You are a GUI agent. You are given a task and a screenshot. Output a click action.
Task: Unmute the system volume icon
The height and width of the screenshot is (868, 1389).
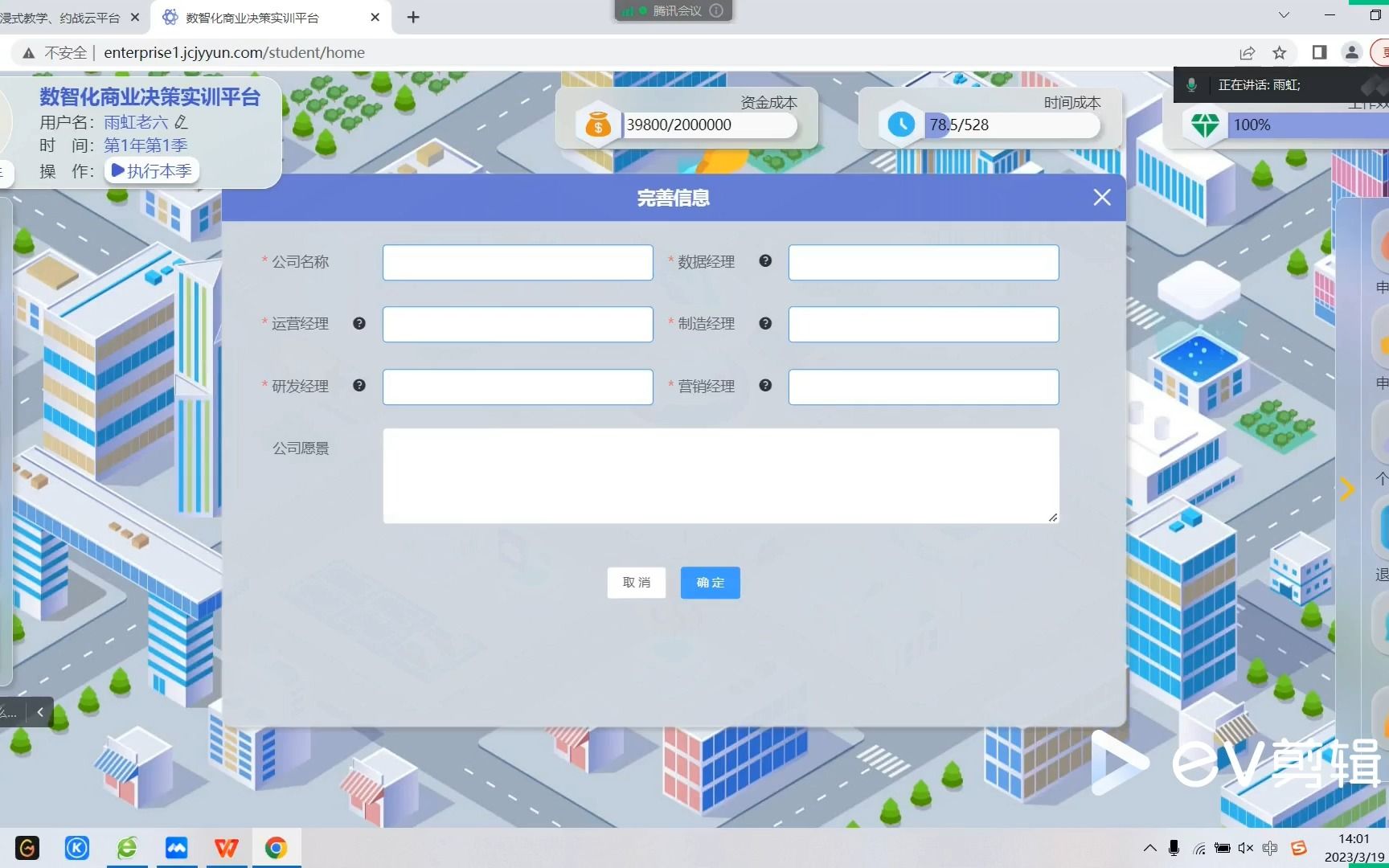coord(1246,848)
